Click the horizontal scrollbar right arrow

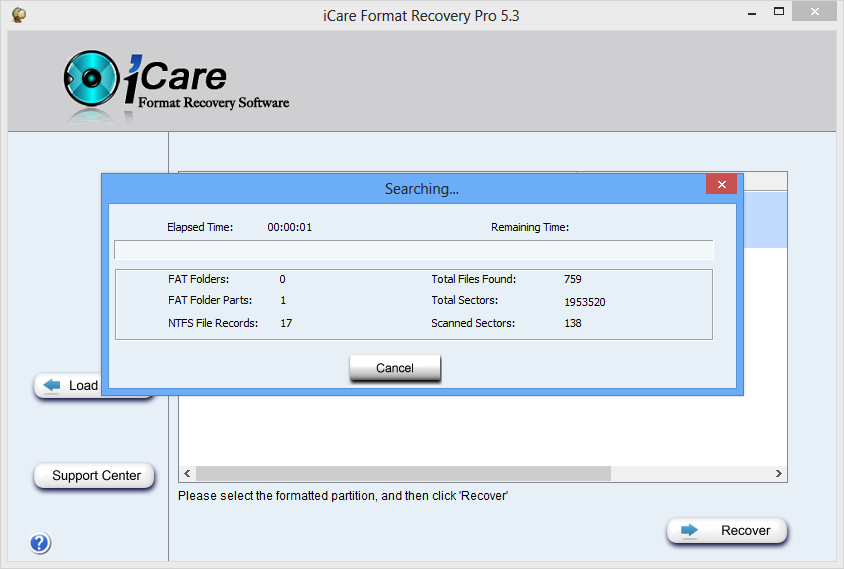point(778,474)
